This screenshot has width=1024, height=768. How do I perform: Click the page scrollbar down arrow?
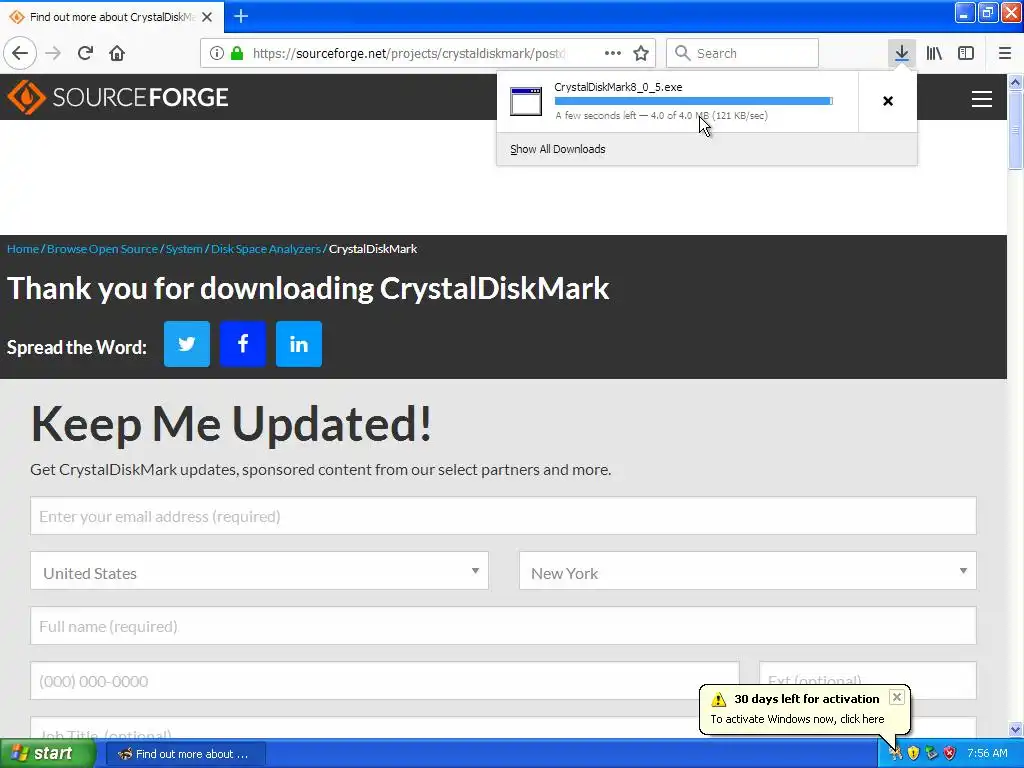[x=1016, y=729]
